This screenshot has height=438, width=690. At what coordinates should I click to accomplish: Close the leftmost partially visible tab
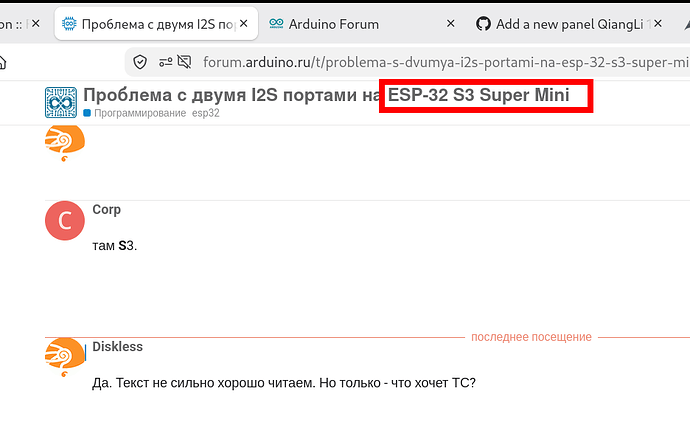coord(36,23)
